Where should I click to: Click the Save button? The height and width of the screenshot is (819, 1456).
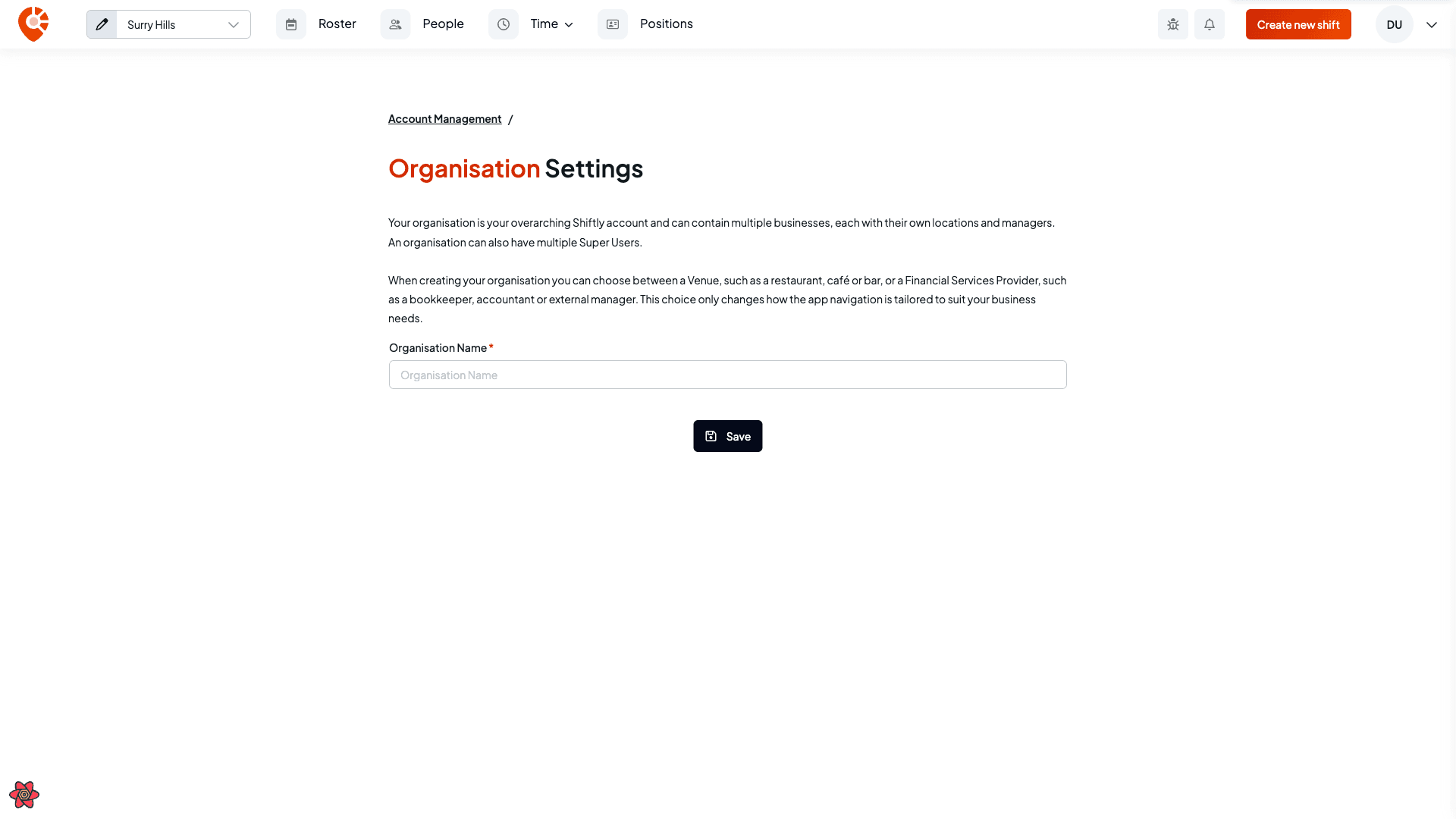click(728, 436)
